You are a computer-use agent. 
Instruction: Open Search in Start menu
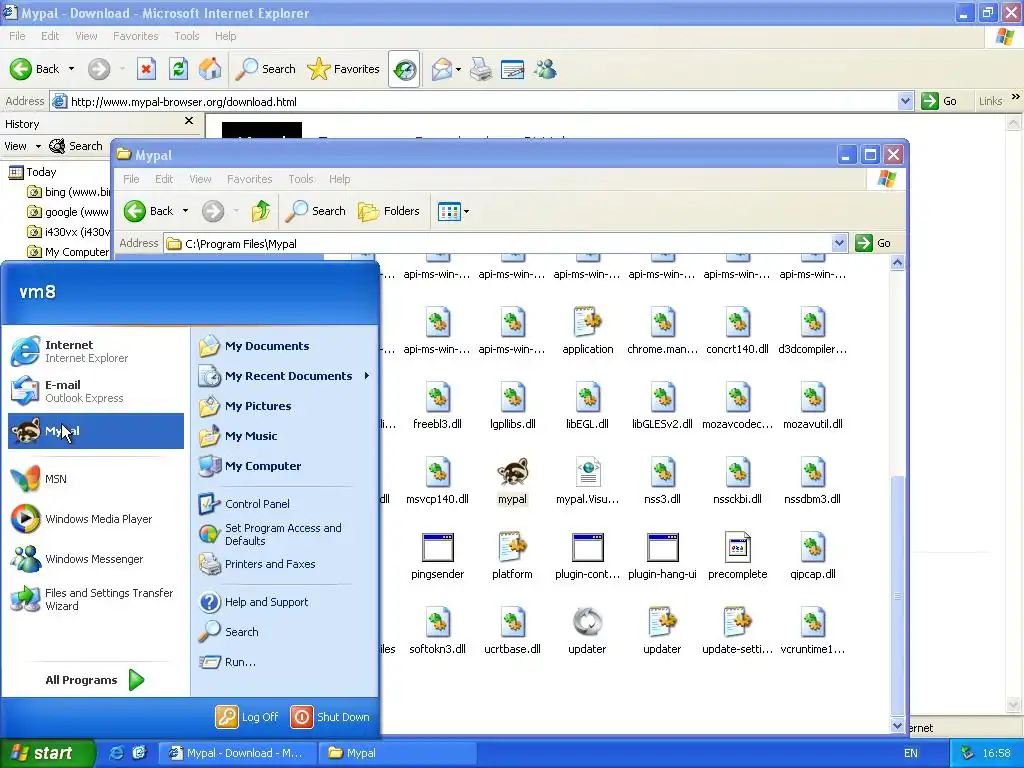pos(285,632)
